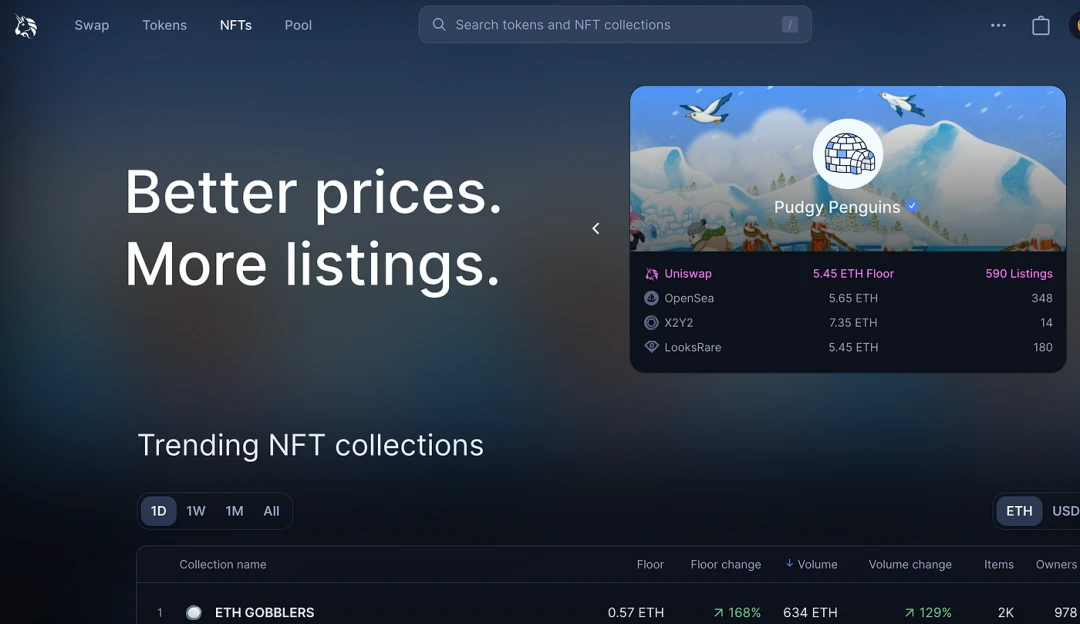This screenshot has width=1080, height=624.
Task: Show all-time trending collections
Action: [x=271, y=511]
